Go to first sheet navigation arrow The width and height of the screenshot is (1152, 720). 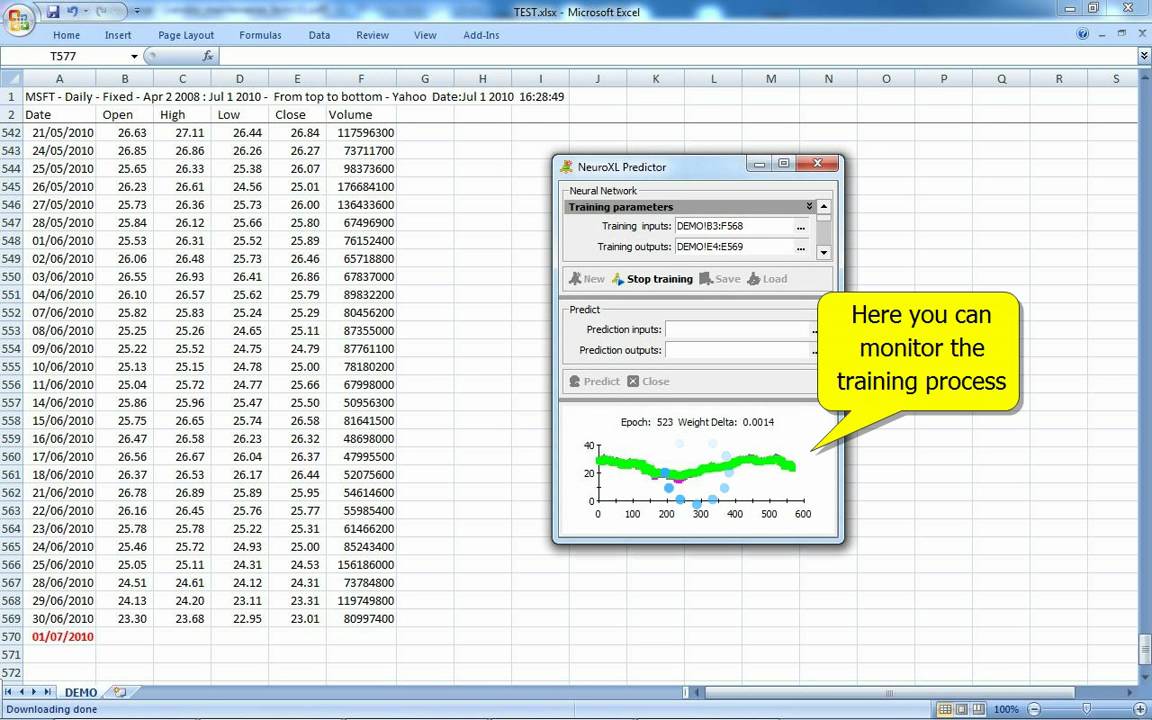(x=9, y=692)
